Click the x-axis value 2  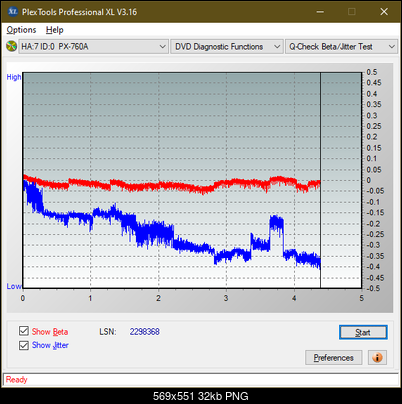point(158,298)
